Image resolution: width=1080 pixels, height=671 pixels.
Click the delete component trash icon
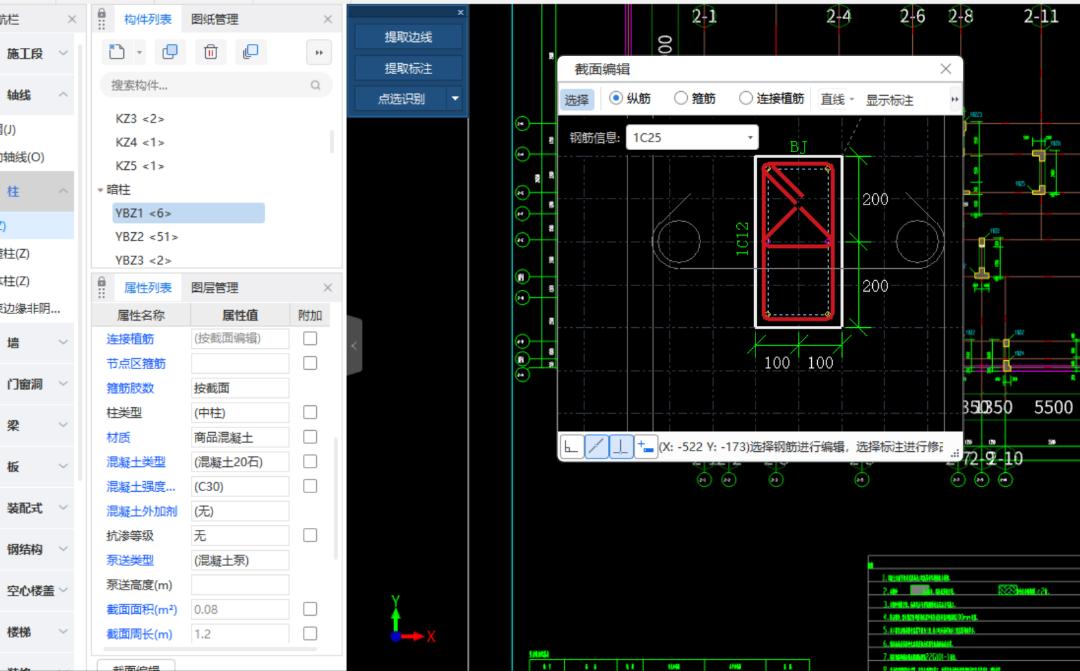point(211,52)
